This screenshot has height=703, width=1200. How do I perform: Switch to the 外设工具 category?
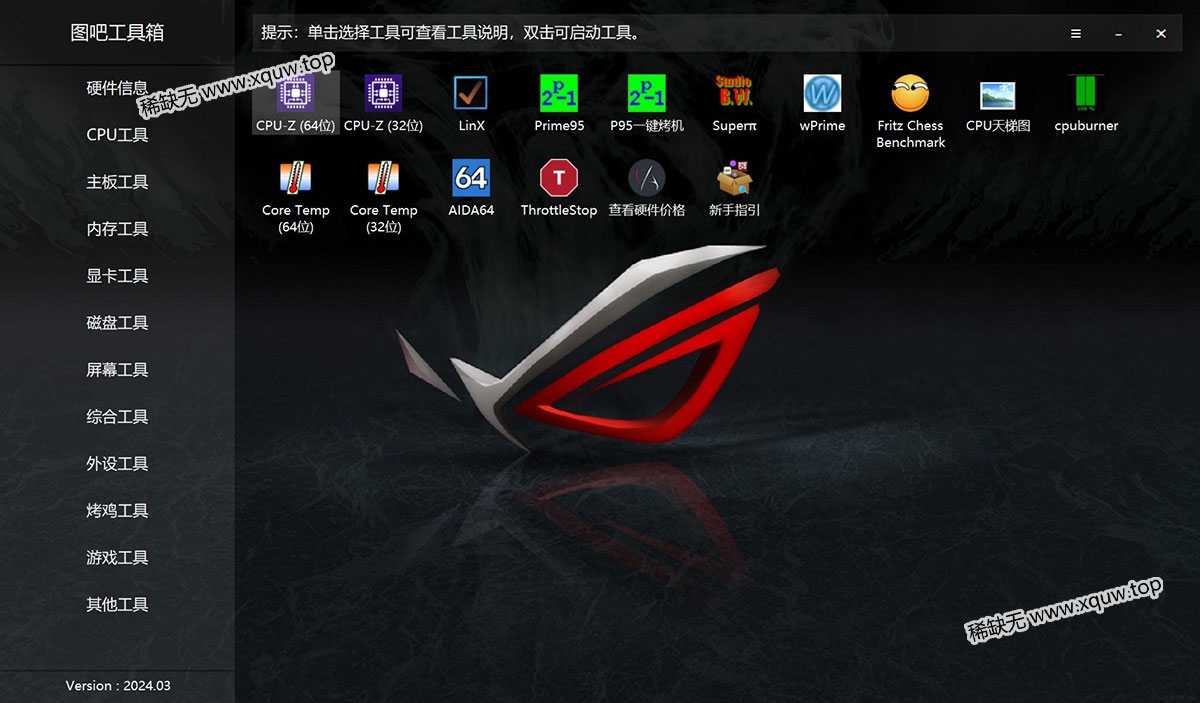(x=117, y=464)
